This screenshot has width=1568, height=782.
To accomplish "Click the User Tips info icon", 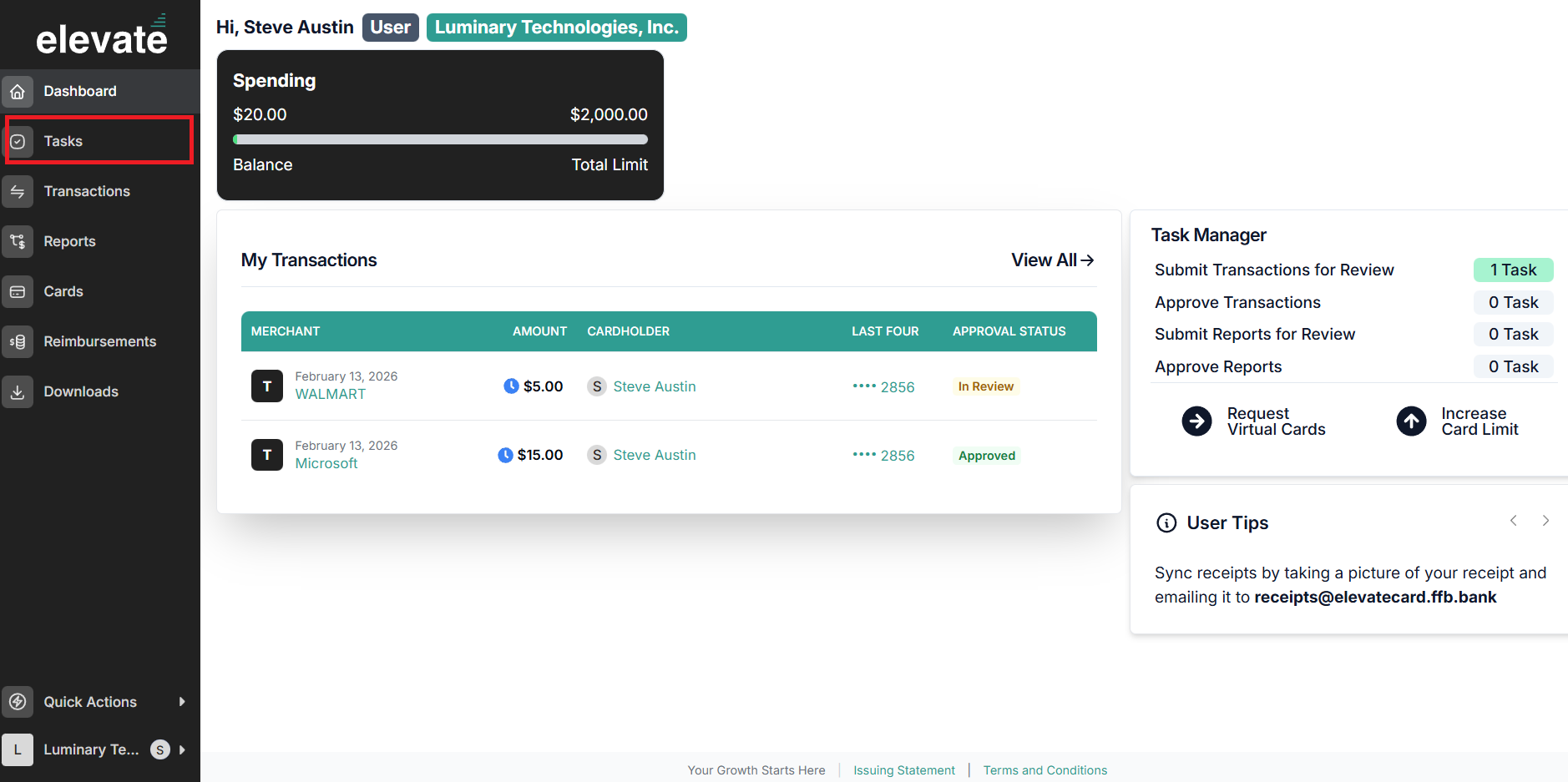I will pyautogui.click(x=1166, y=523).
